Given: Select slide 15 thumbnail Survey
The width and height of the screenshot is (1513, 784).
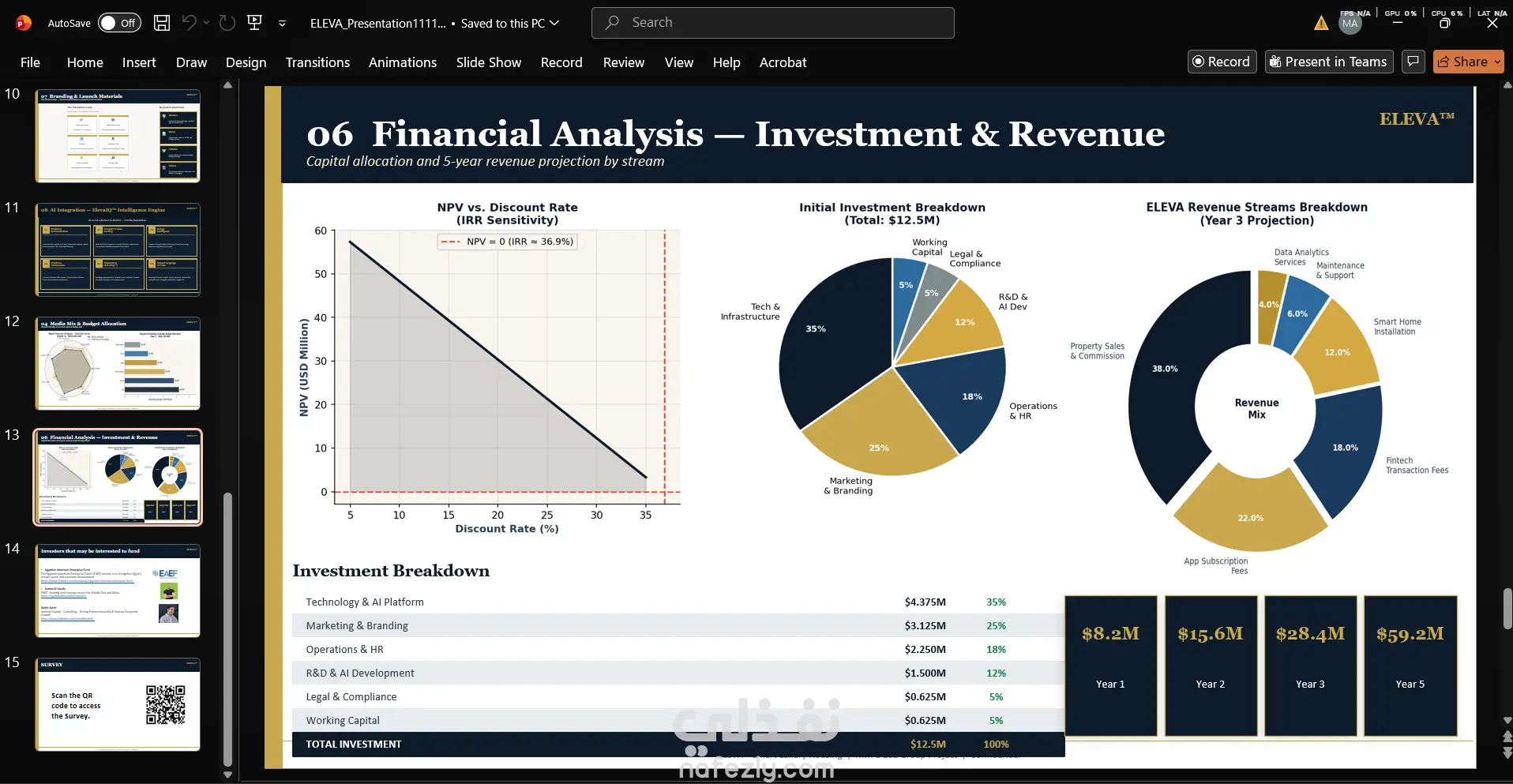Looking at the screenshot, I should tap(118, 704).
